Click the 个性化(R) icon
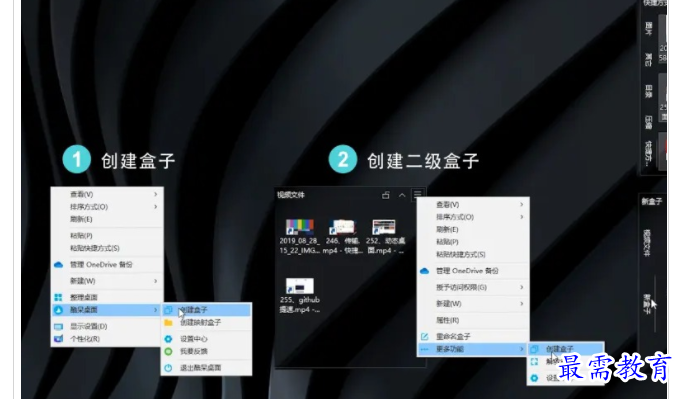 [x=59, y=339]
